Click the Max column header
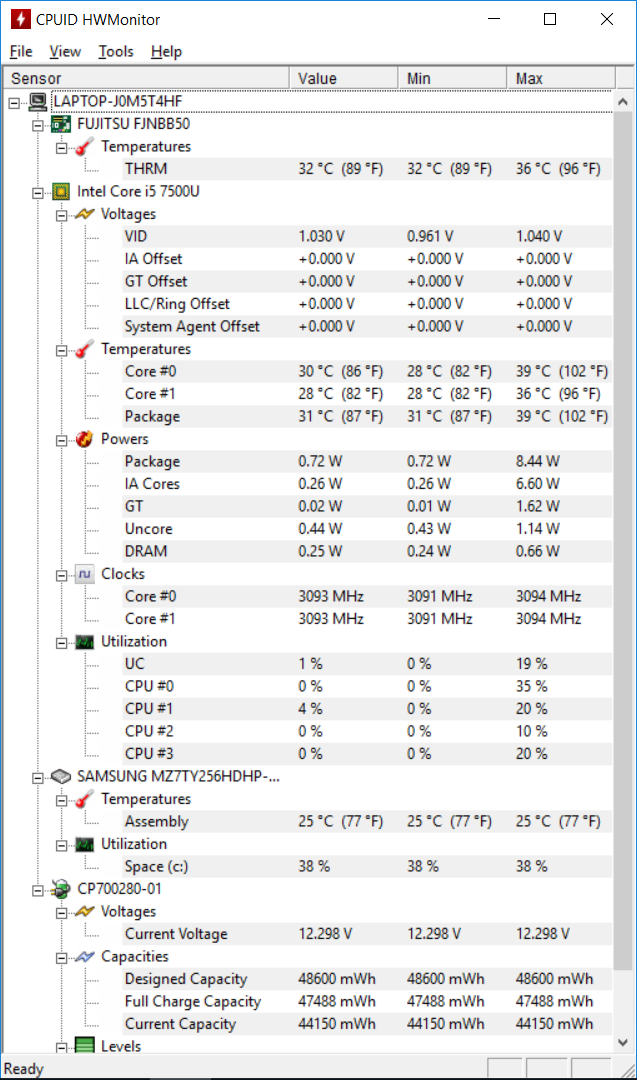The width and height of the screenshot is (637, 1080). pos(561,78)
